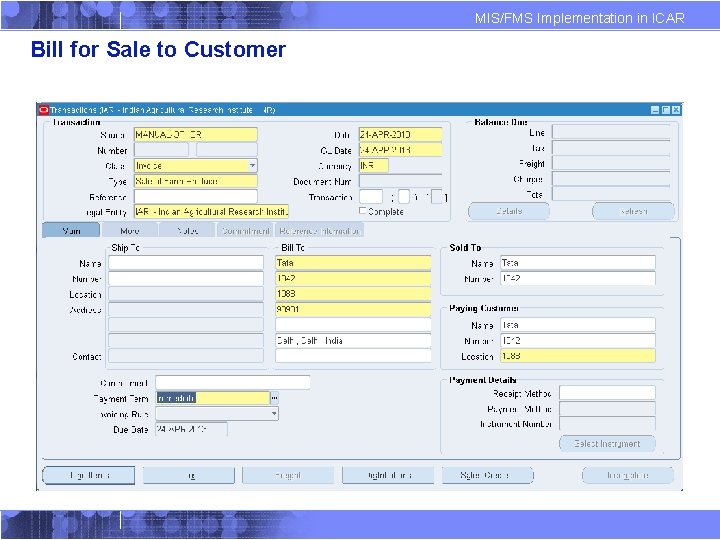720x540 pixels.
Task: Click the Select Instrument button
Action: click(607, 444)
